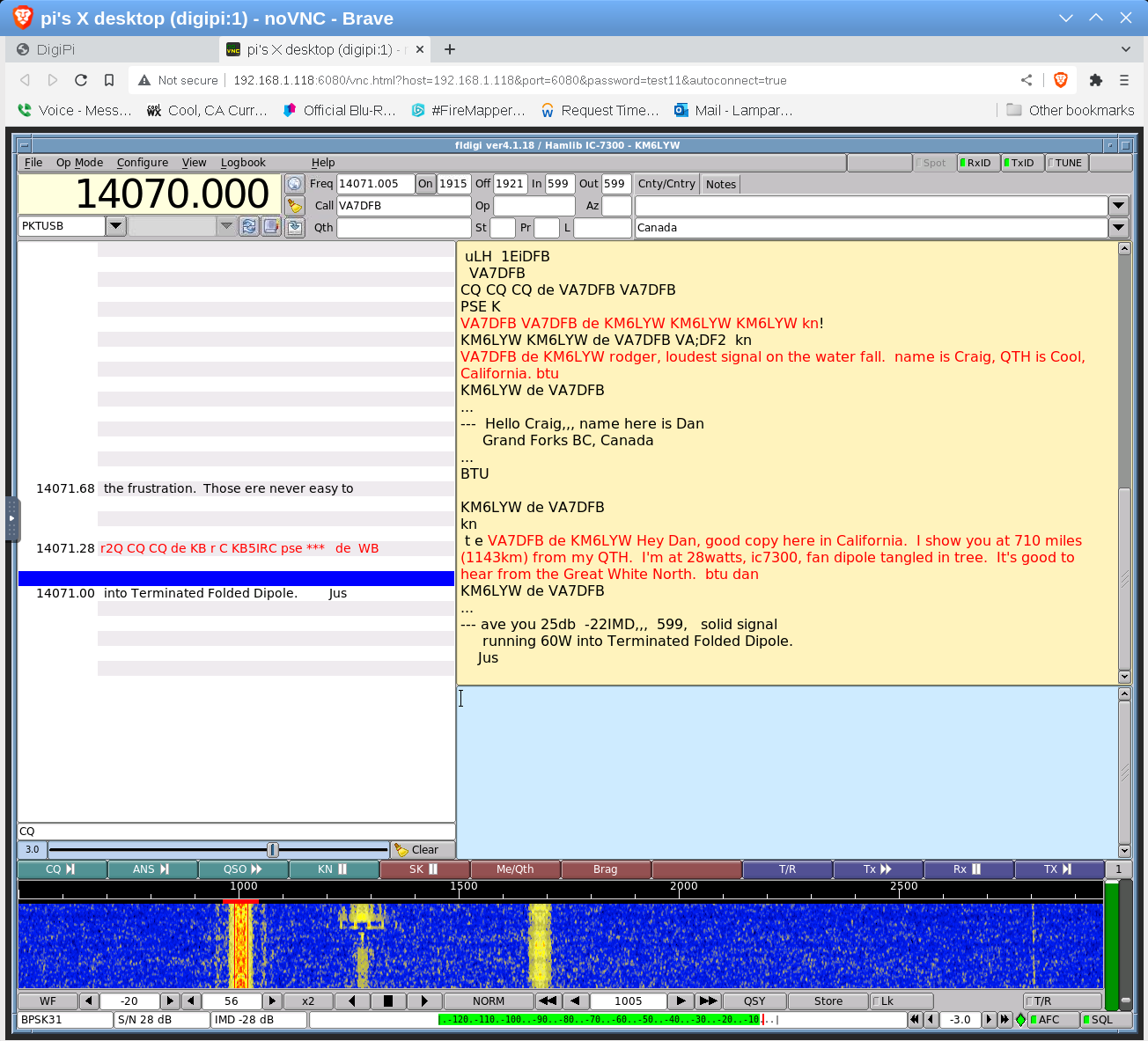
Task: Click the book icon next to the refresh arrows
Action: pos(271,227)
